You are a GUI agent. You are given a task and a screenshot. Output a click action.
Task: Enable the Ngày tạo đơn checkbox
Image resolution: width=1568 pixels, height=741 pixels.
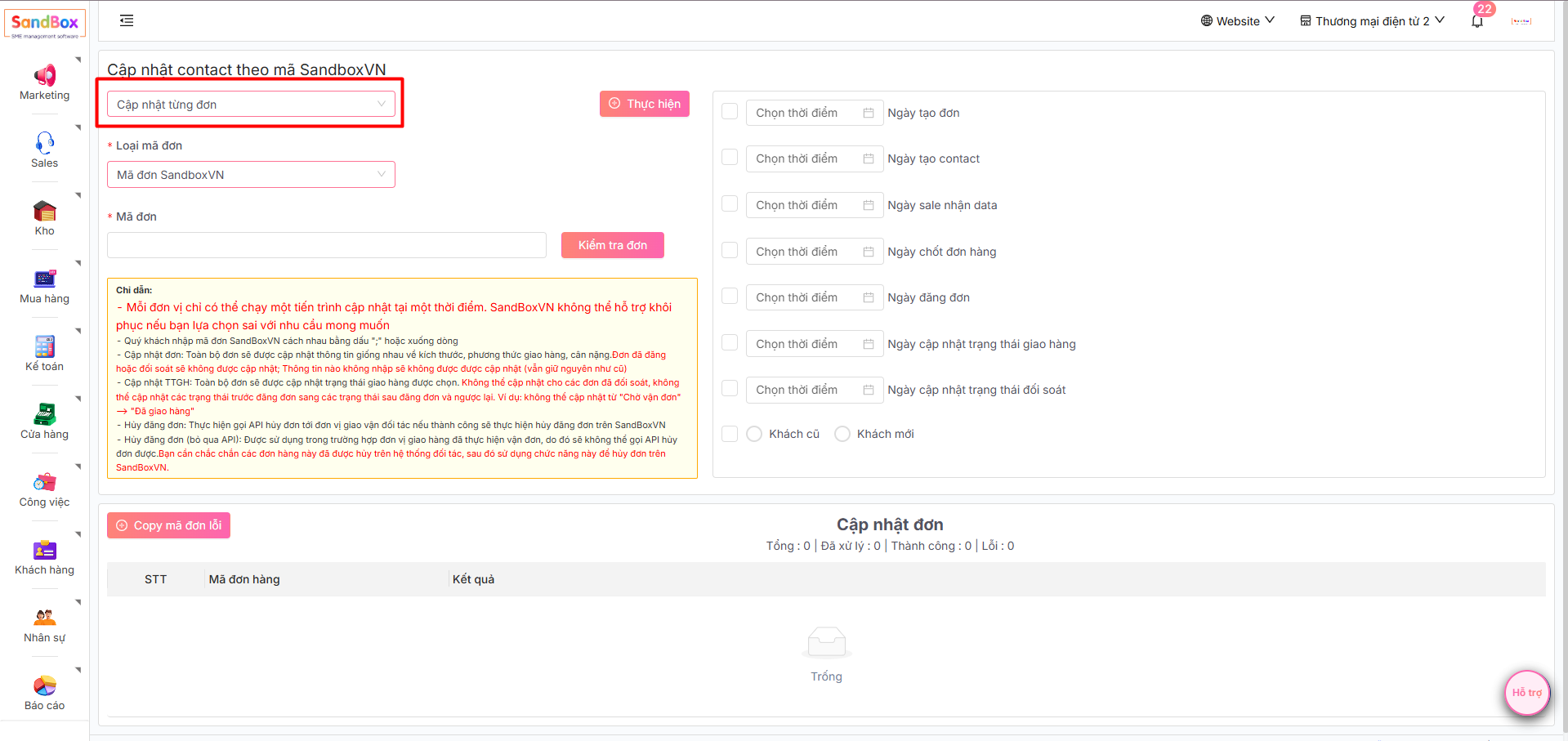coord(730,112)
